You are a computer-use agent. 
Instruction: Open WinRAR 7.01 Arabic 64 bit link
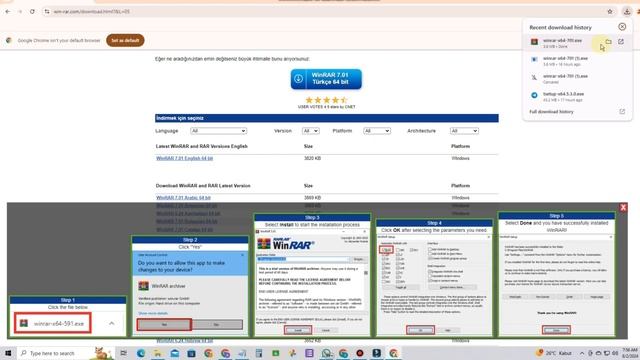(x=183, y=198)
